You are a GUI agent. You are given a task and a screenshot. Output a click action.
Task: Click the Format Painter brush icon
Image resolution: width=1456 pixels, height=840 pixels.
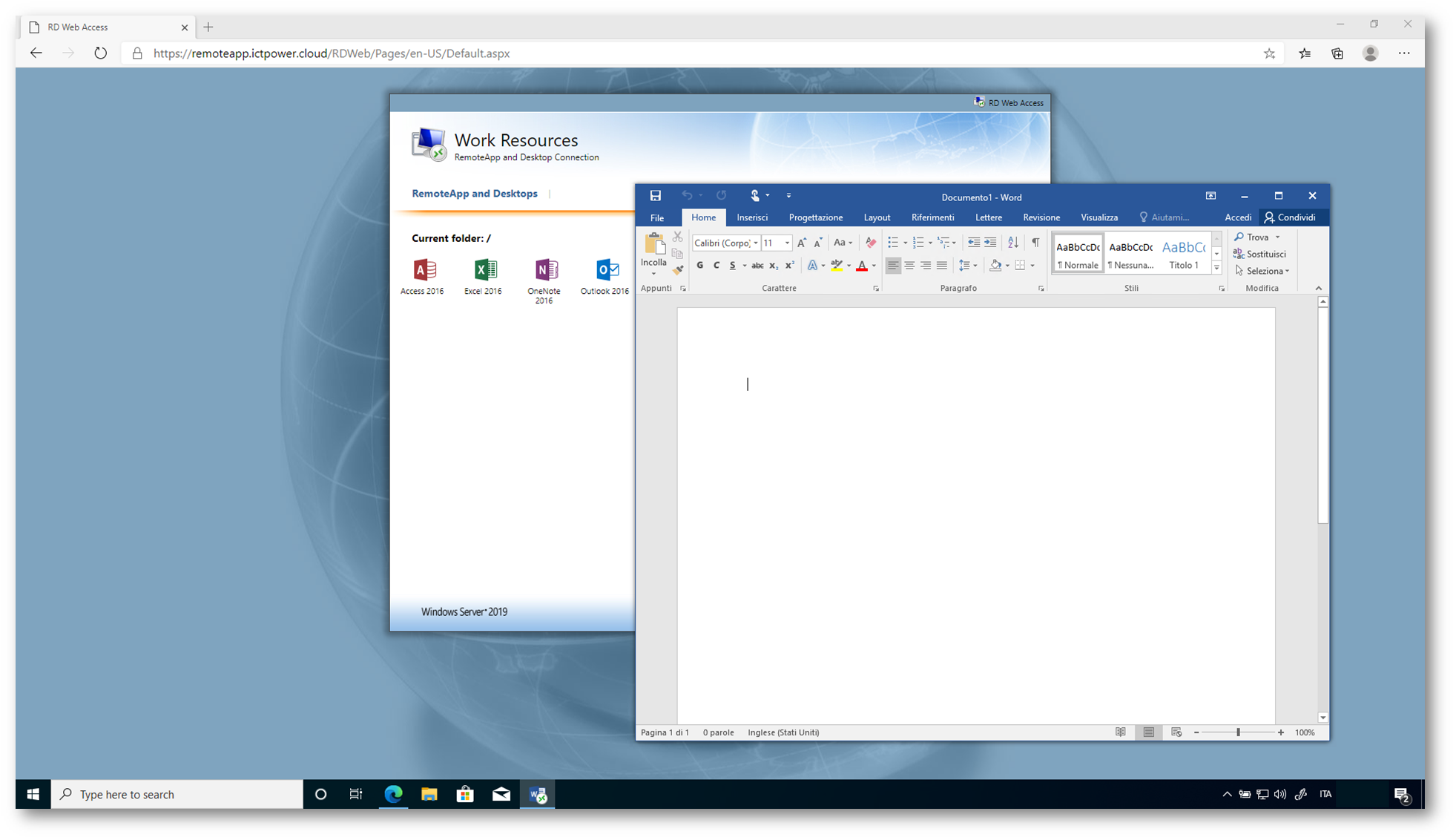[677, 270]
